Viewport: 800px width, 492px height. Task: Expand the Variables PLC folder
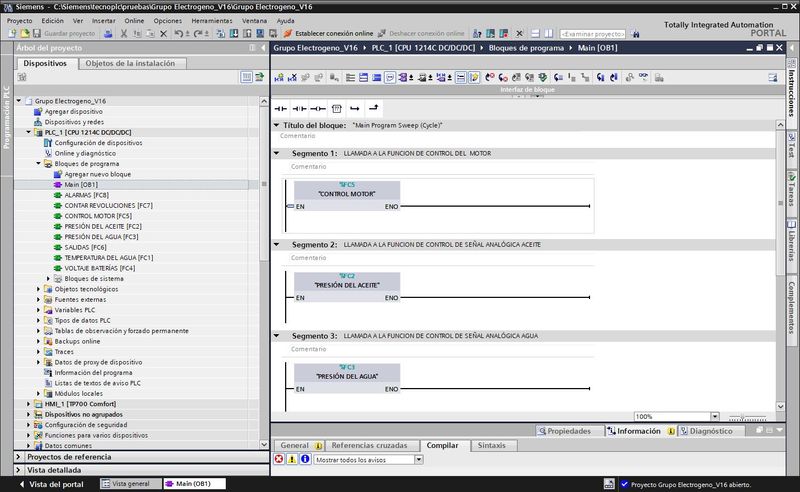(38, 310)
